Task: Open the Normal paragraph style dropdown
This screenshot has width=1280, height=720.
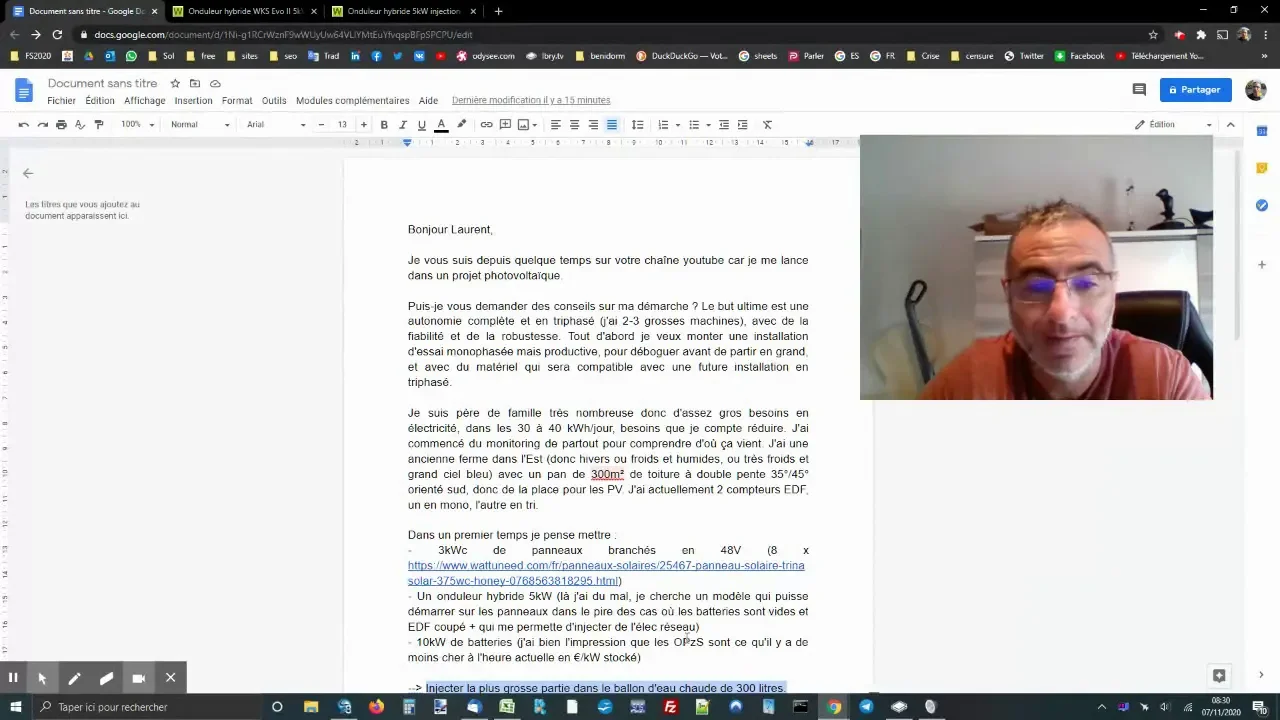Action: (200, 125)
